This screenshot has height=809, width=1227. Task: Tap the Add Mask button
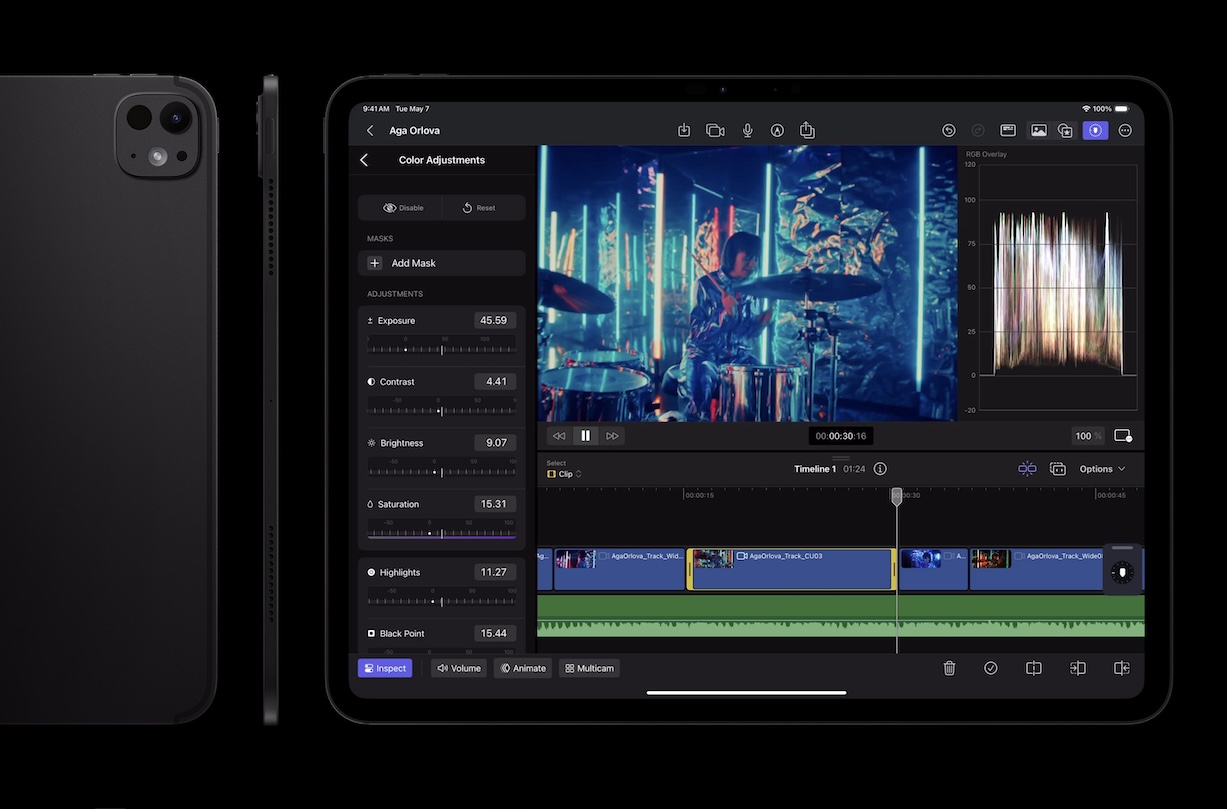coord(441,262)
